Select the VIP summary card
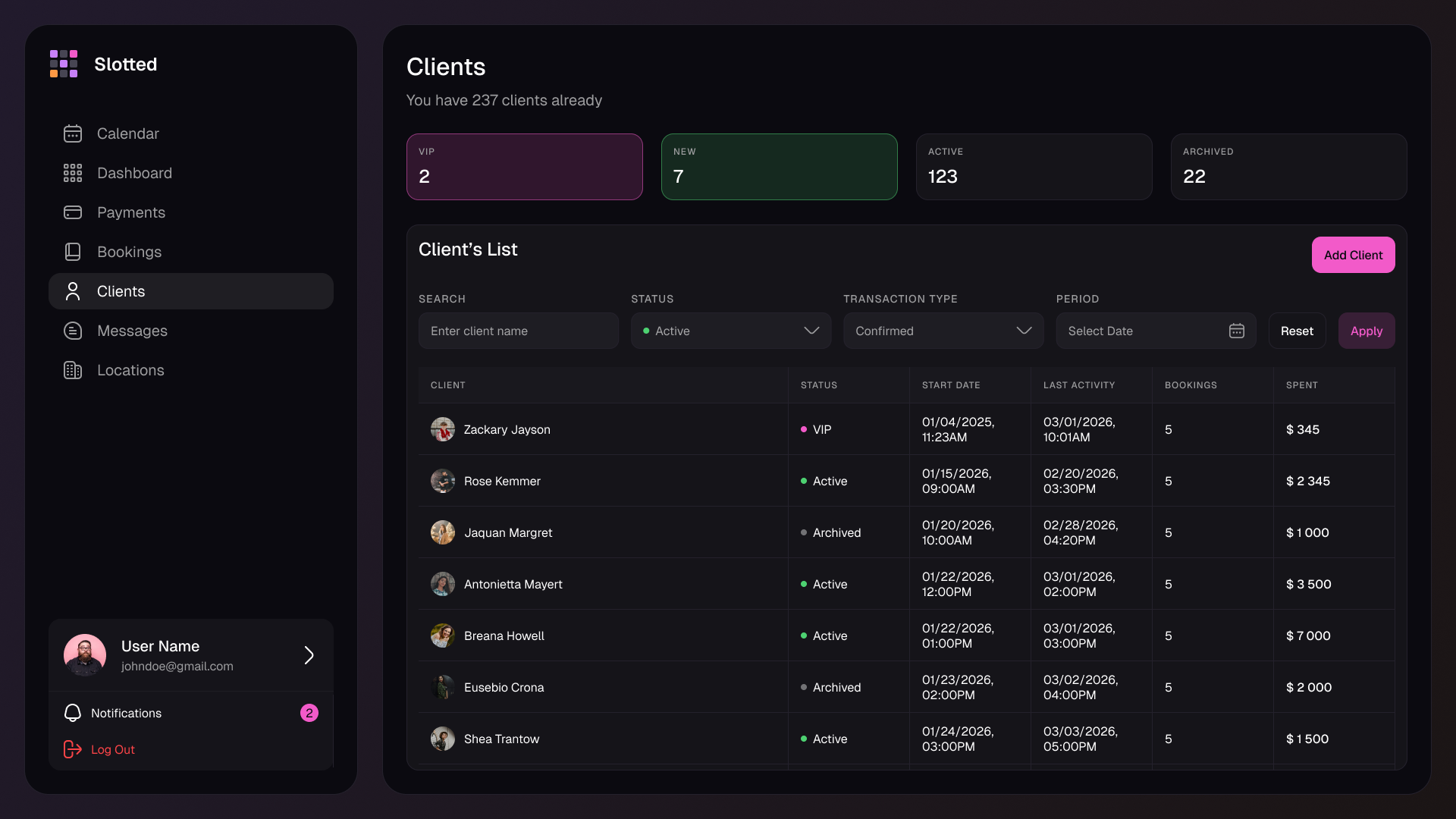1456x819 pixels. (x=525, y=167)
